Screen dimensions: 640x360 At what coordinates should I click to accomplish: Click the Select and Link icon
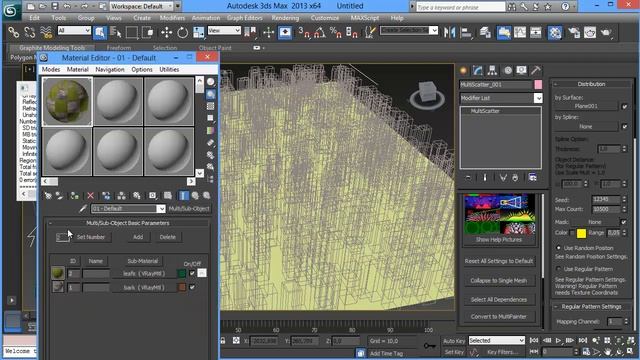[13, 32]
